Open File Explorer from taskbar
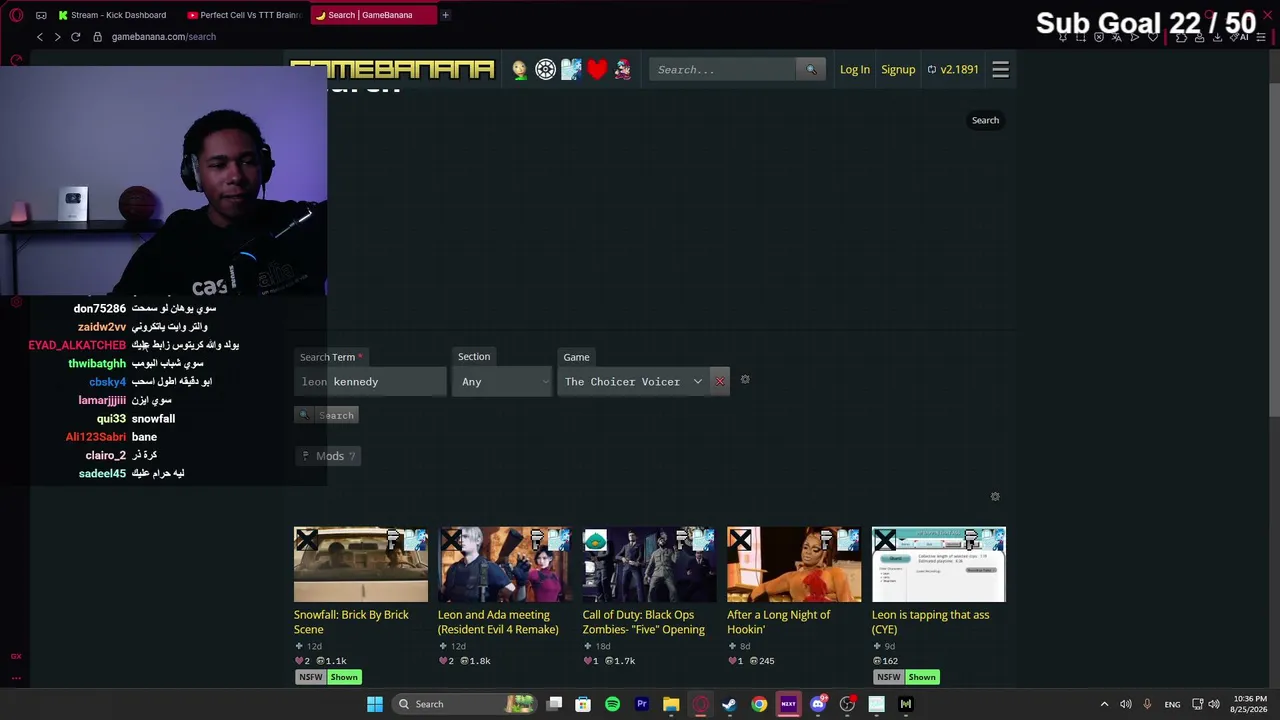 [x=671, y=704]
